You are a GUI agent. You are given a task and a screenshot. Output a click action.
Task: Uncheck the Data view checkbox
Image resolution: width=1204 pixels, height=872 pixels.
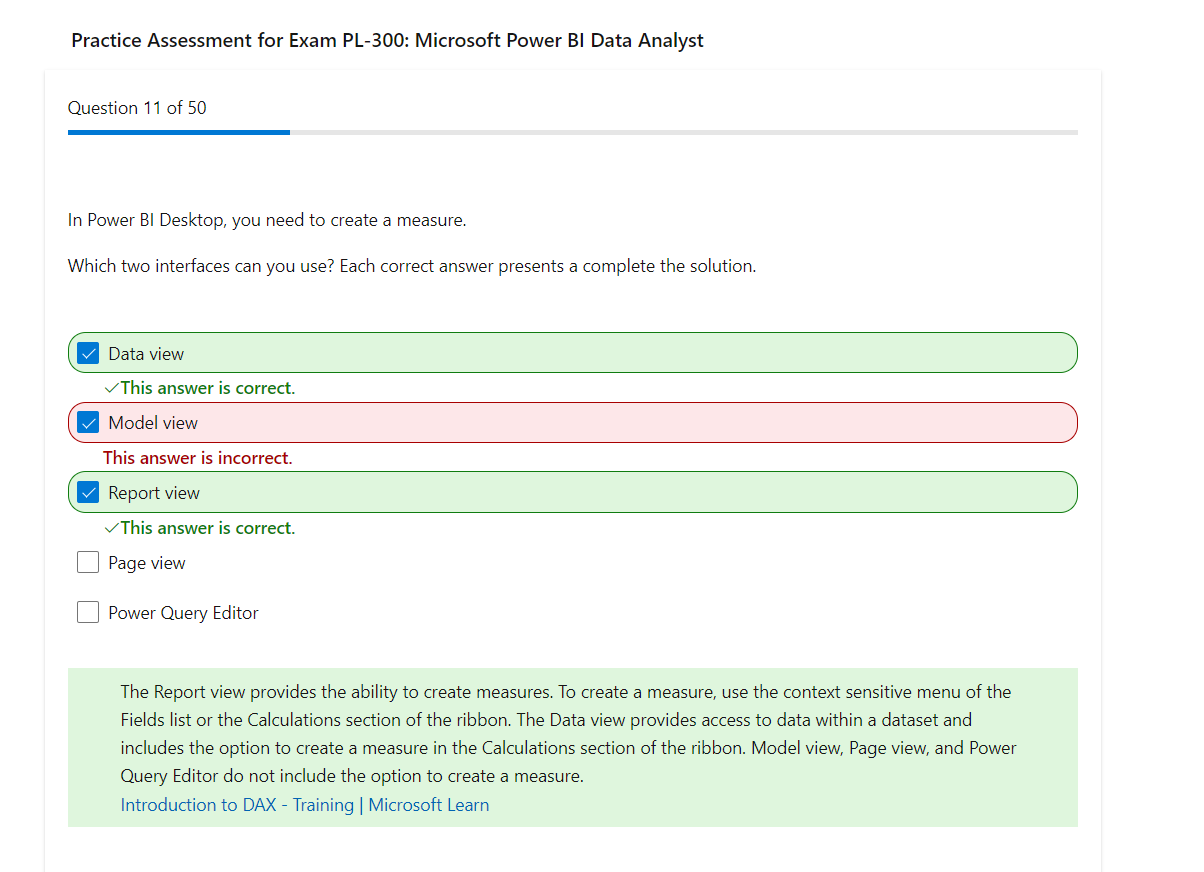click(88, 353)
